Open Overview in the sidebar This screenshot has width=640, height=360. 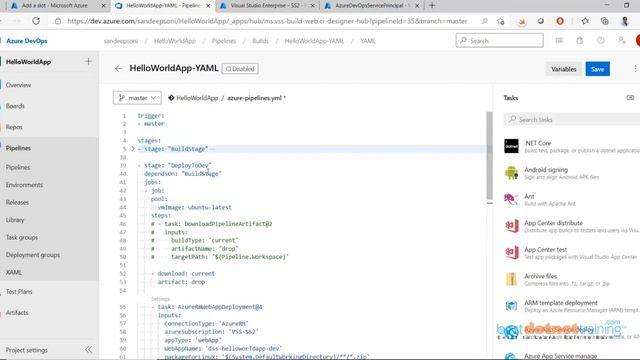tap(18, 85)
